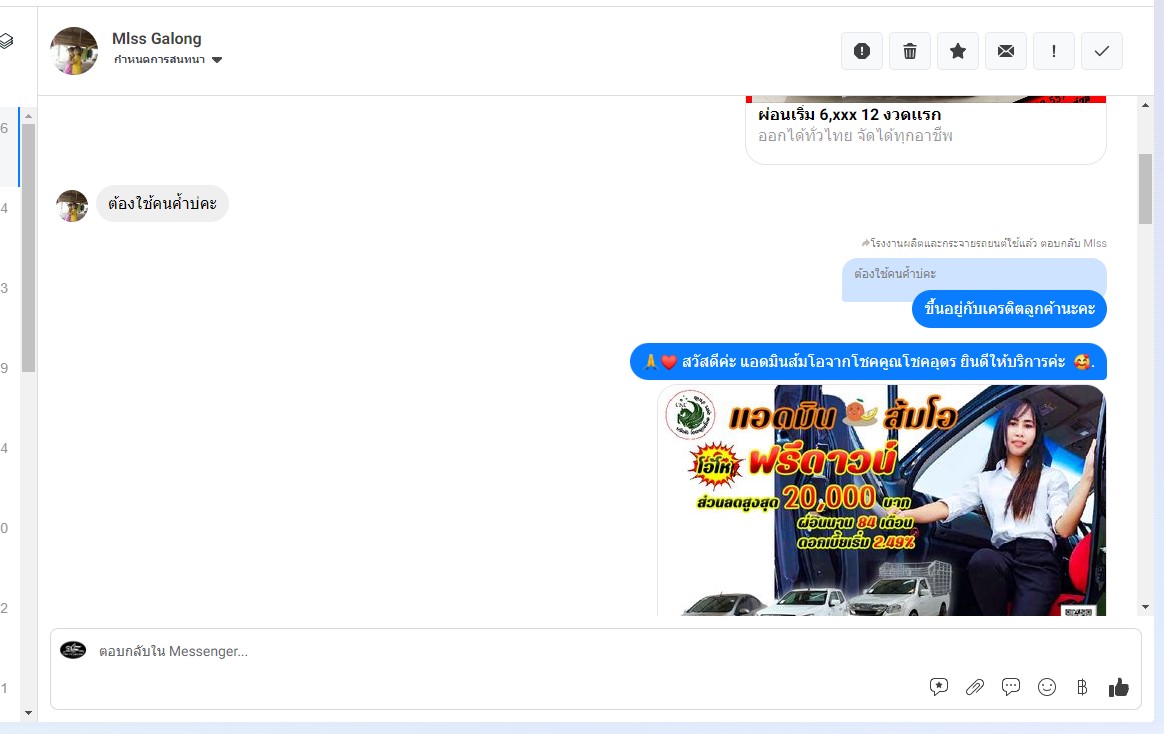Click the greeting message starting with สวัสดีค่ะ แอดมินส้มโอ
Image resolution: width=1164 pixels, height=734 pixels.
click(x=868, y=361)
